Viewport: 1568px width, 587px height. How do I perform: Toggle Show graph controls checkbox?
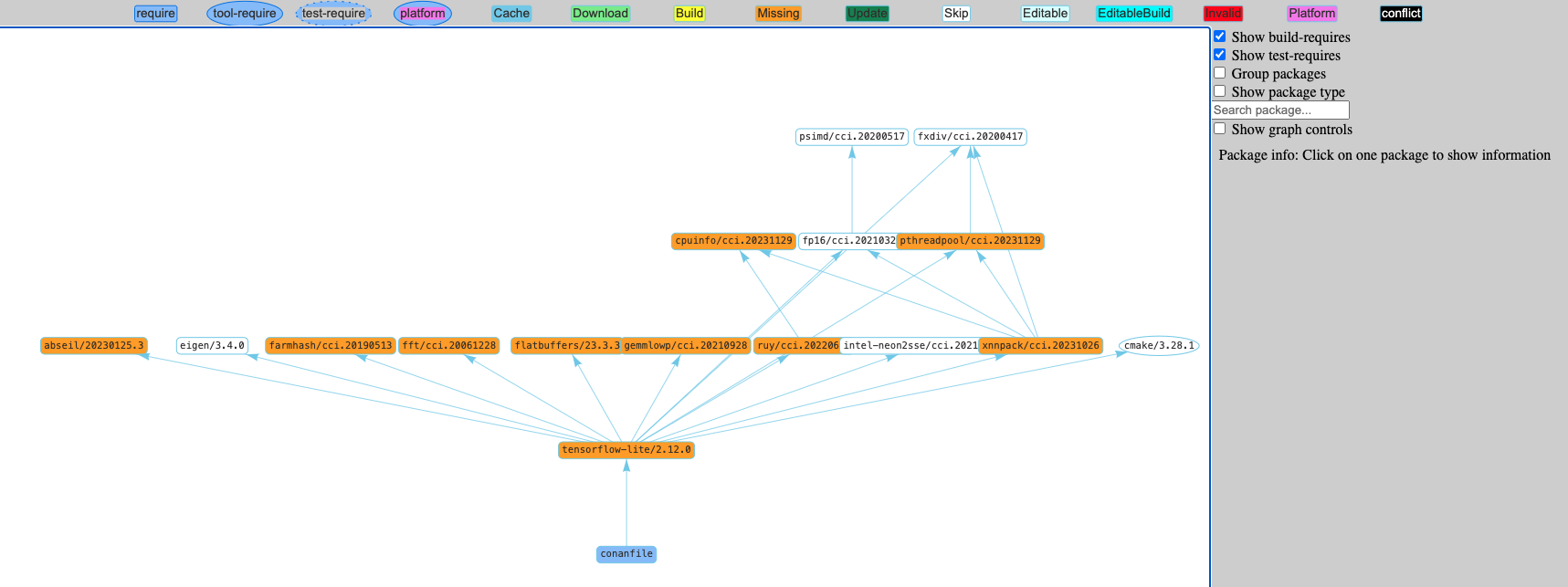click(1220, 129)
